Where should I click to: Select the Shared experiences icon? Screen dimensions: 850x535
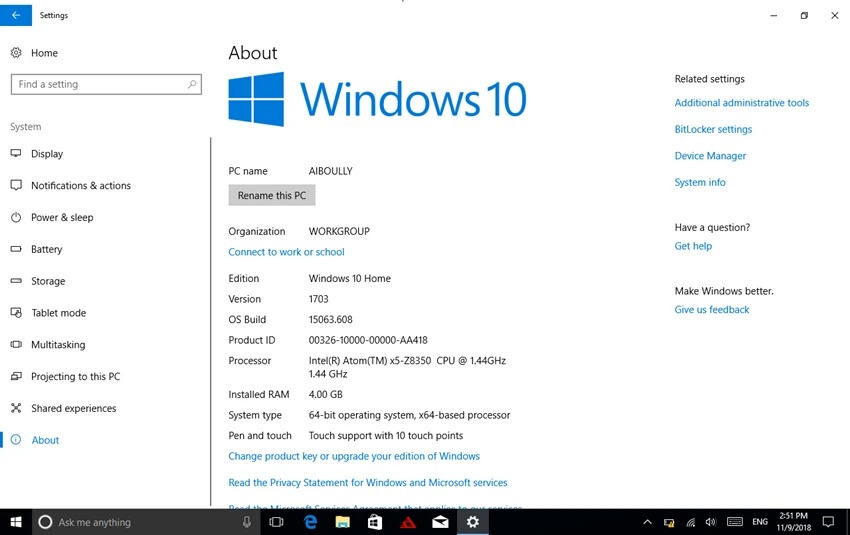[16, 408]
